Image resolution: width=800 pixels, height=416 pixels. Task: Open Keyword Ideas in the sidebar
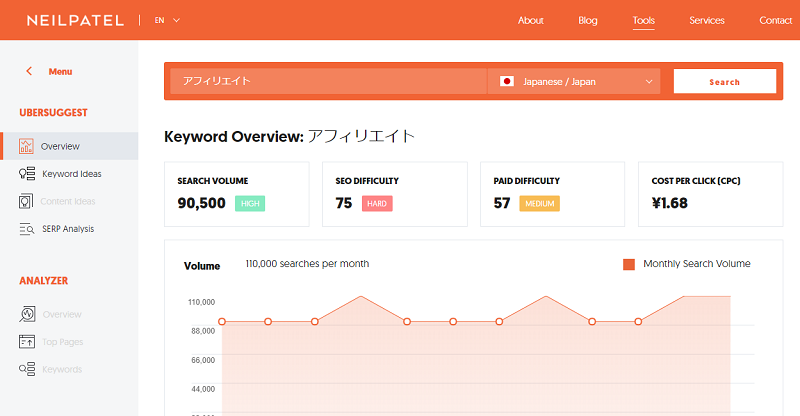pyautogui.click(x=69, y=174)
